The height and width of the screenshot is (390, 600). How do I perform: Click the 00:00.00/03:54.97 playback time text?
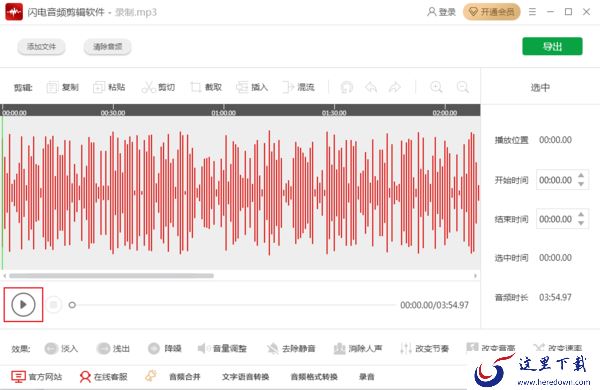[434, 305]
